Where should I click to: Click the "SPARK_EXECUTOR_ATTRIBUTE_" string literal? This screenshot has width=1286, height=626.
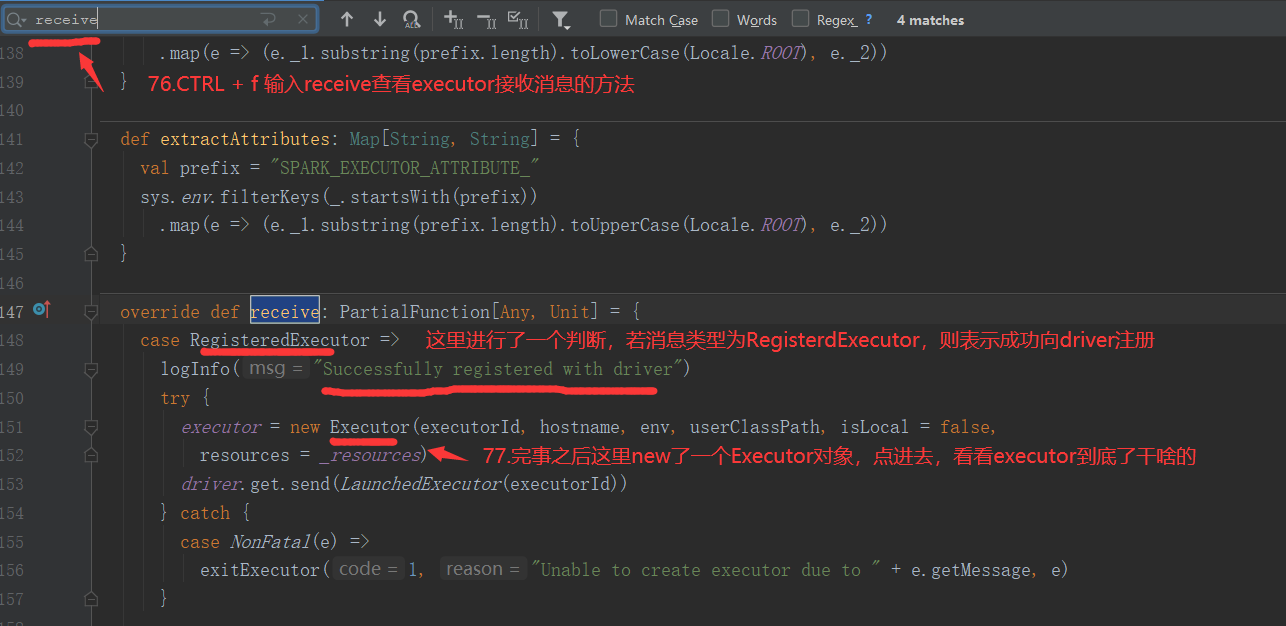click(x=405, y=168)
